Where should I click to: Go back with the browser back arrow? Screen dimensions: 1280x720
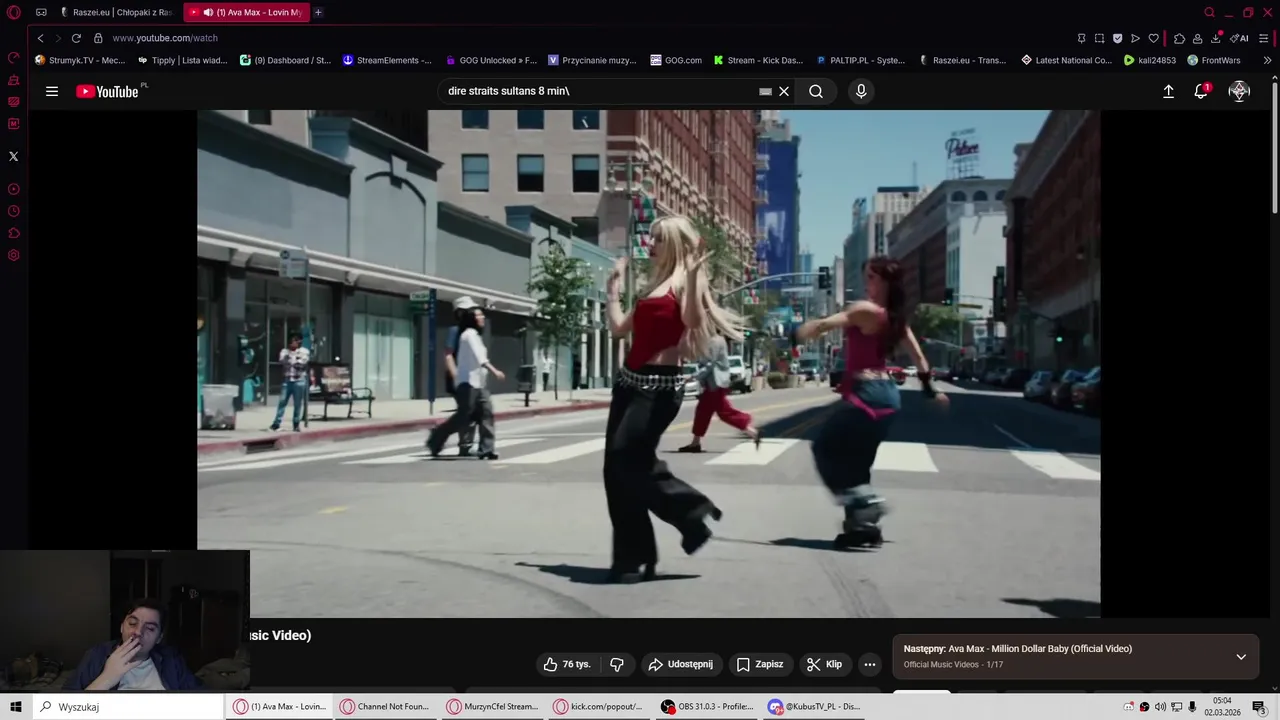(40, 38)
